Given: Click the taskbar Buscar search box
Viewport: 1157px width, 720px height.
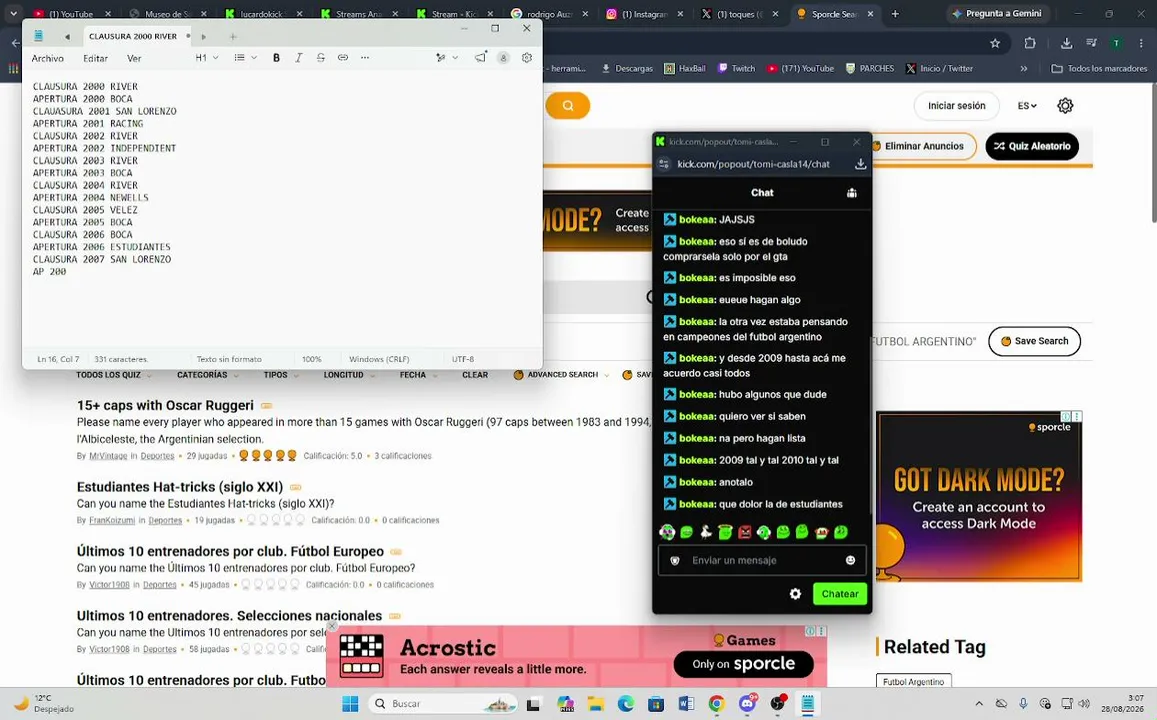Looking at the screenshot, I should pos(443,704).
